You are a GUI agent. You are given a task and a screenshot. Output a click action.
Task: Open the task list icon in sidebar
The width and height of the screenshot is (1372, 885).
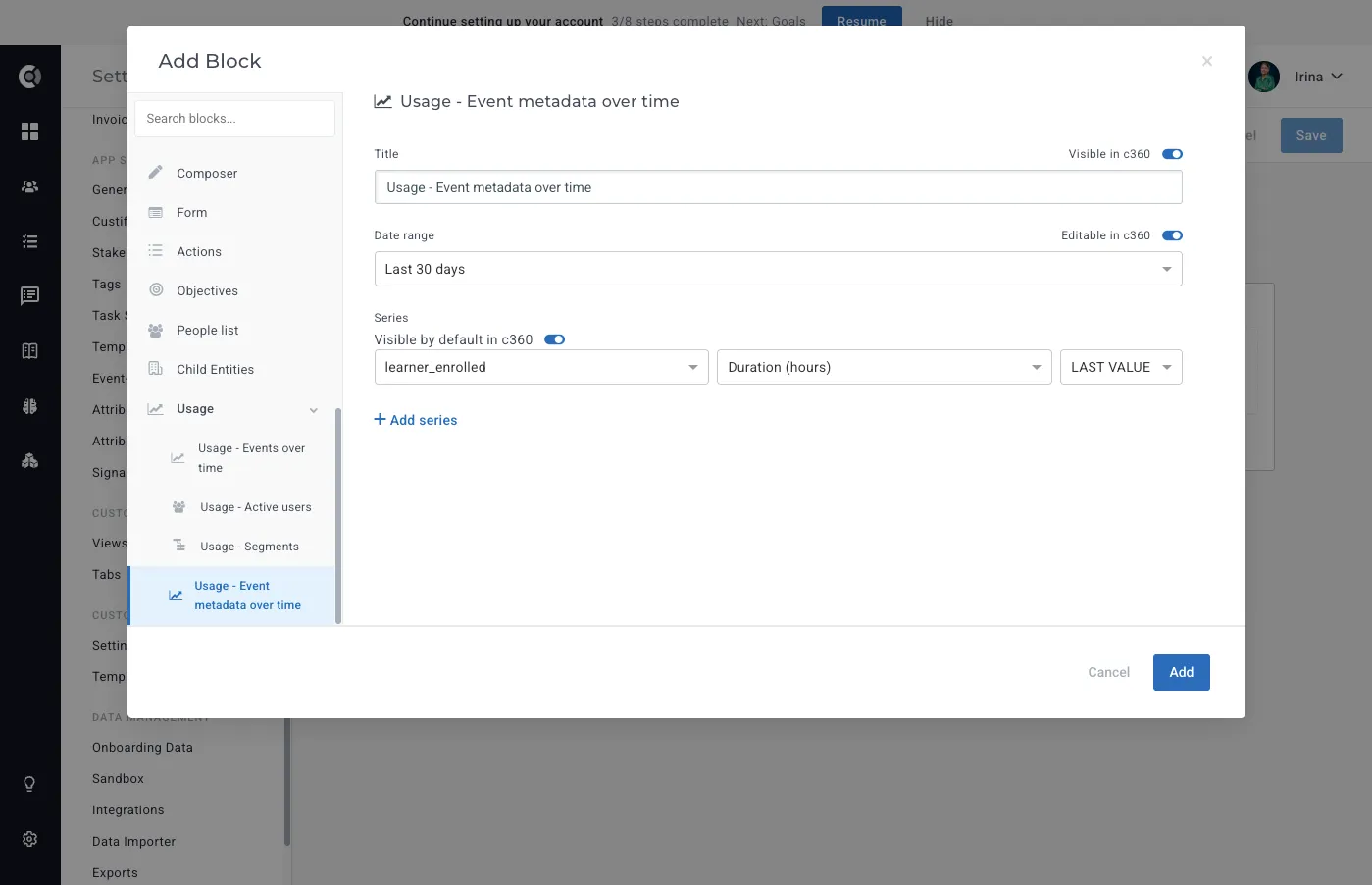pyautogui.click(x=30, y=241)
